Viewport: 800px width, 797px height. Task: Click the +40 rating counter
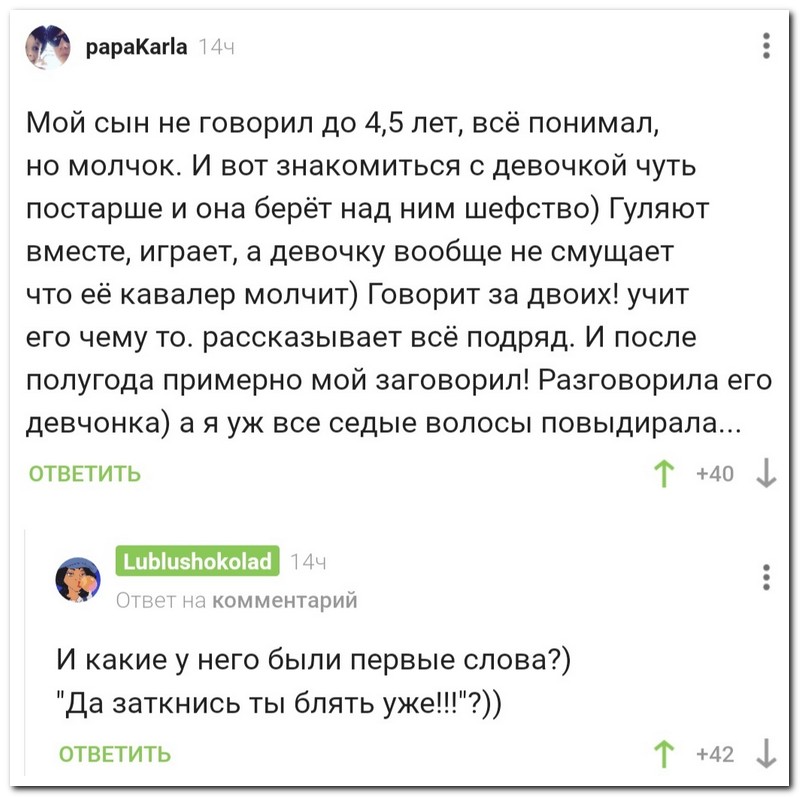point(715,474)
